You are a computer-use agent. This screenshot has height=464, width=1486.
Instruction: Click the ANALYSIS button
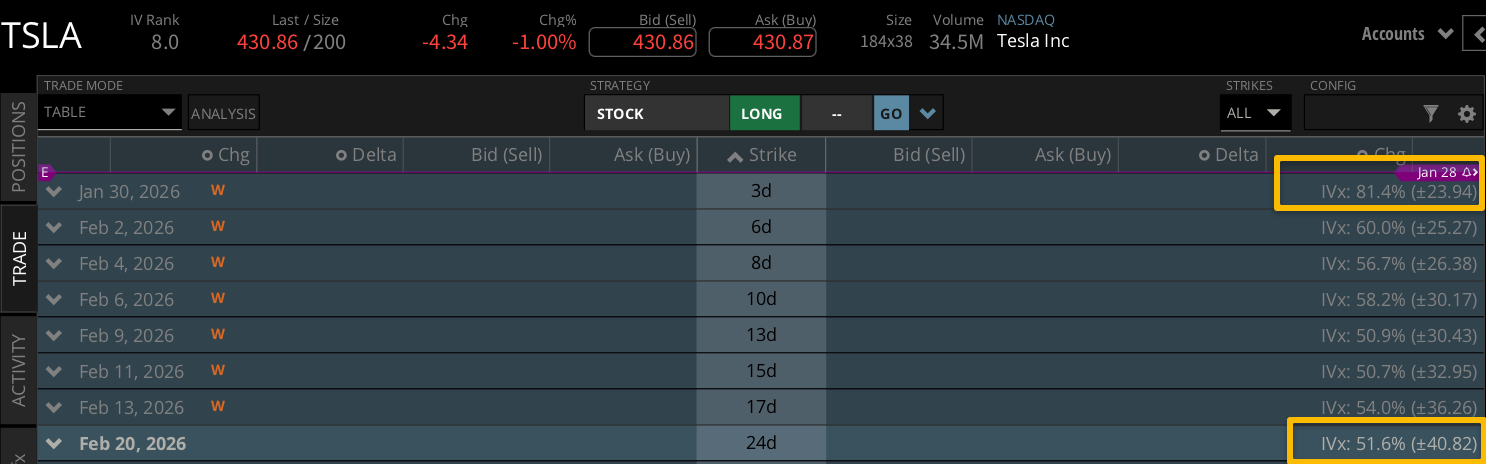point(224,114)
